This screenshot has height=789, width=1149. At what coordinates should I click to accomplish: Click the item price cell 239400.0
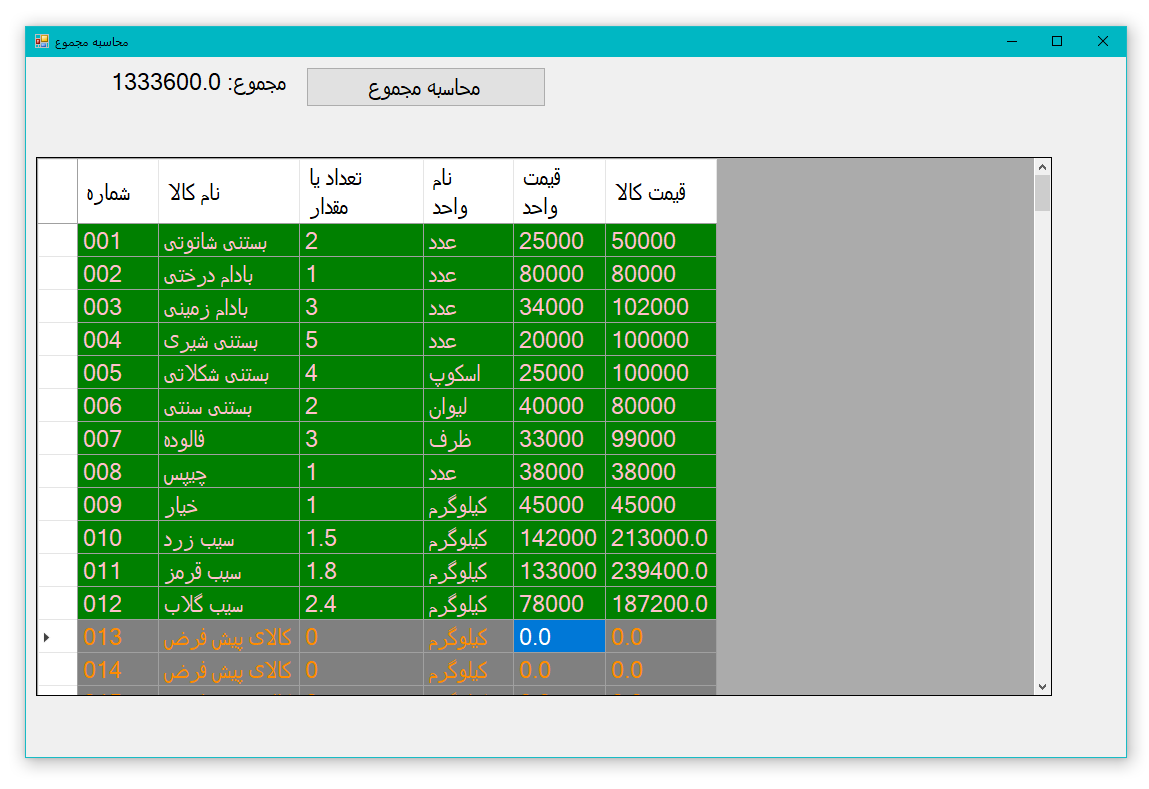(x=660, y=571)
